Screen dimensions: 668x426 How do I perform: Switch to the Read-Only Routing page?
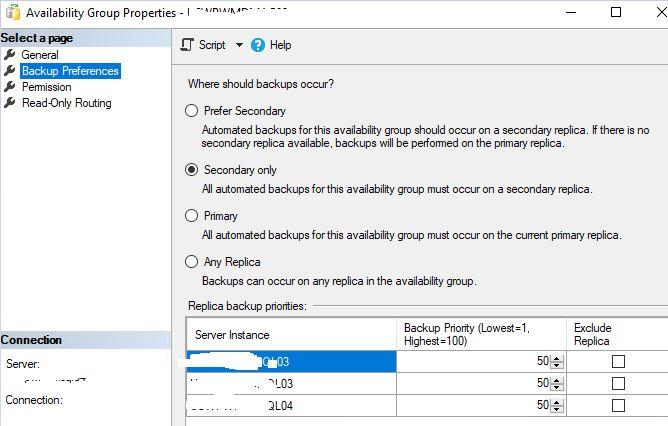pyautogui.click(x=66, y=103)
